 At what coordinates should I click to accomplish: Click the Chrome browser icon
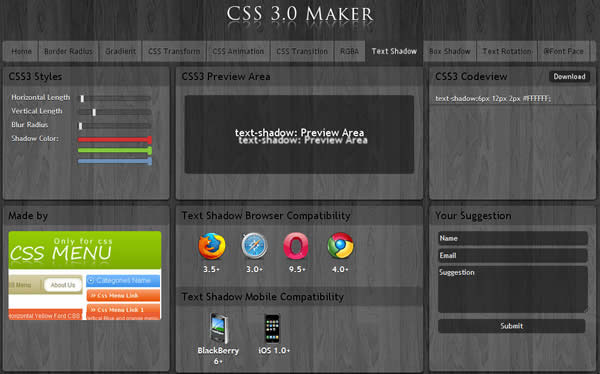coord(341,246)
